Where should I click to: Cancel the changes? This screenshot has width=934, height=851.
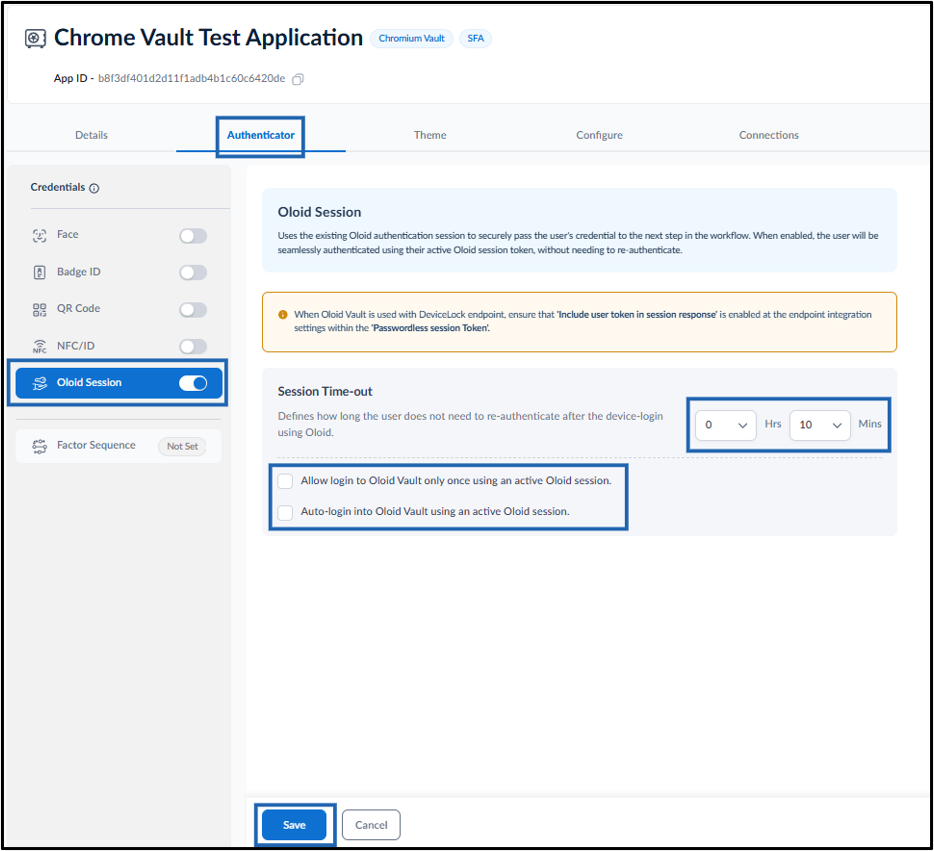[371, 825]
